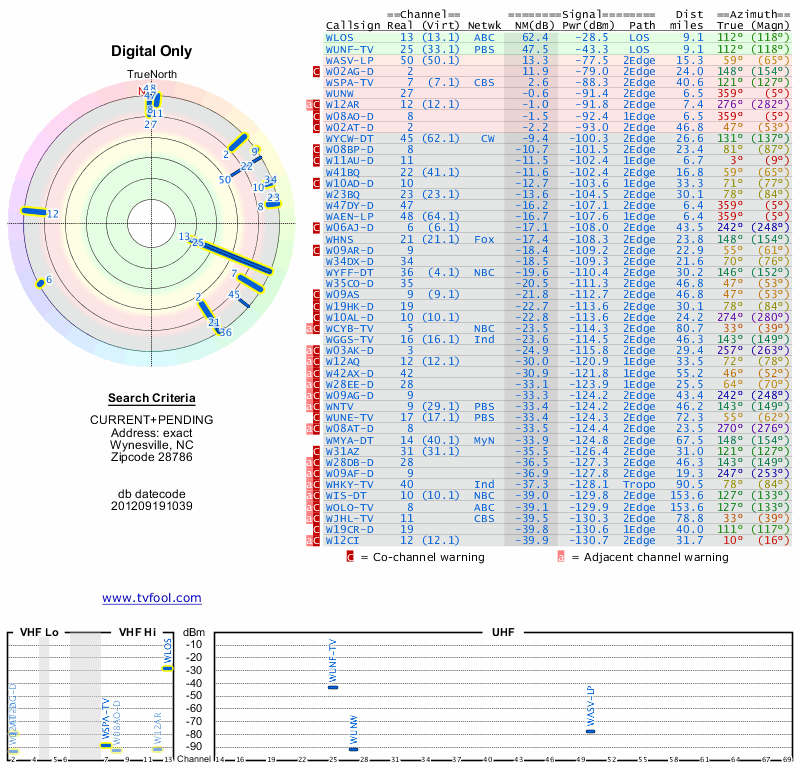
Task: Click the Search Criteria heading
Action: point(152,398)
